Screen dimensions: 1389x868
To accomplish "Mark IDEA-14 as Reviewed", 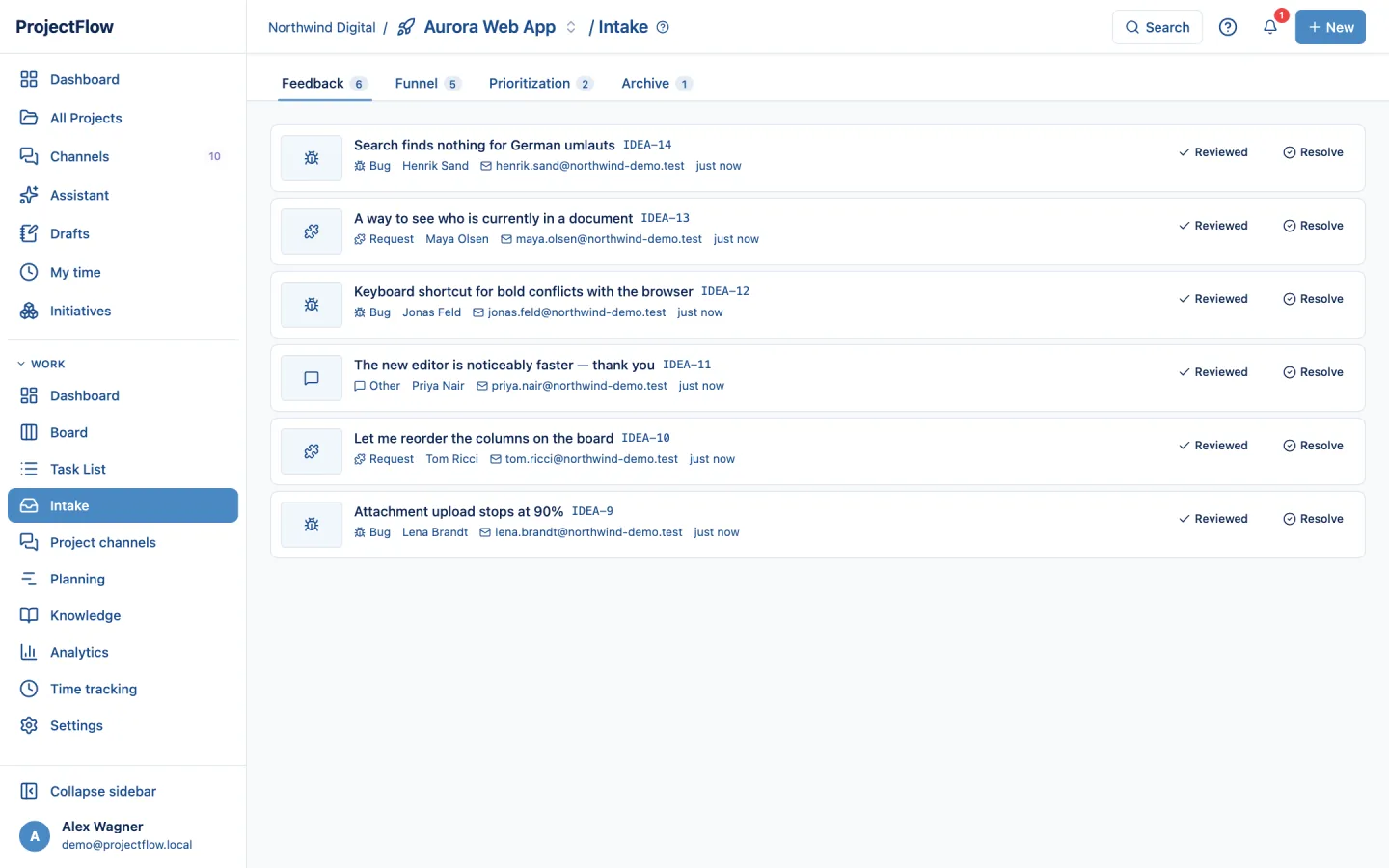I will point(1212,152).
